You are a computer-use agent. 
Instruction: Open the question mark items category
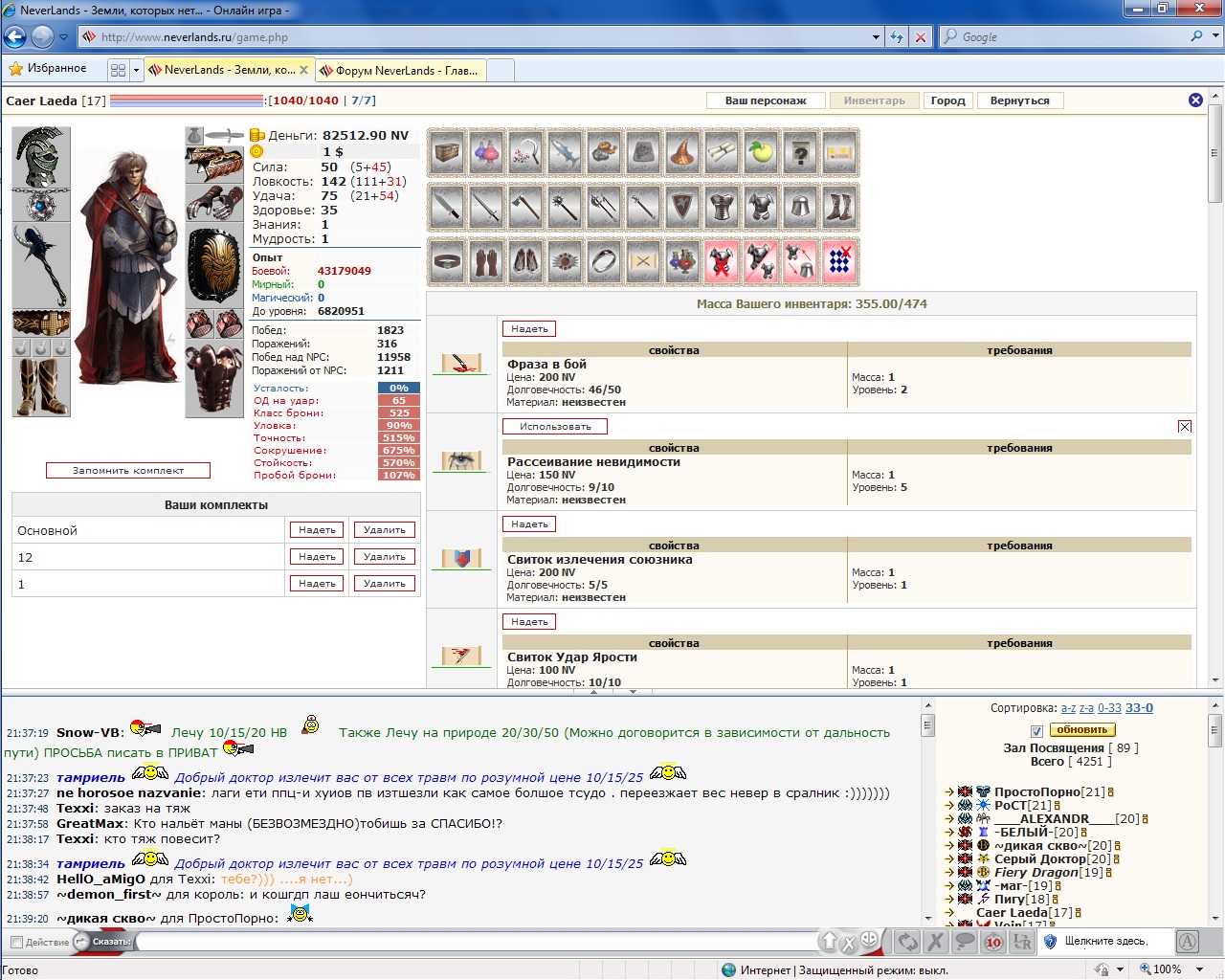click(x=800, y=153)
